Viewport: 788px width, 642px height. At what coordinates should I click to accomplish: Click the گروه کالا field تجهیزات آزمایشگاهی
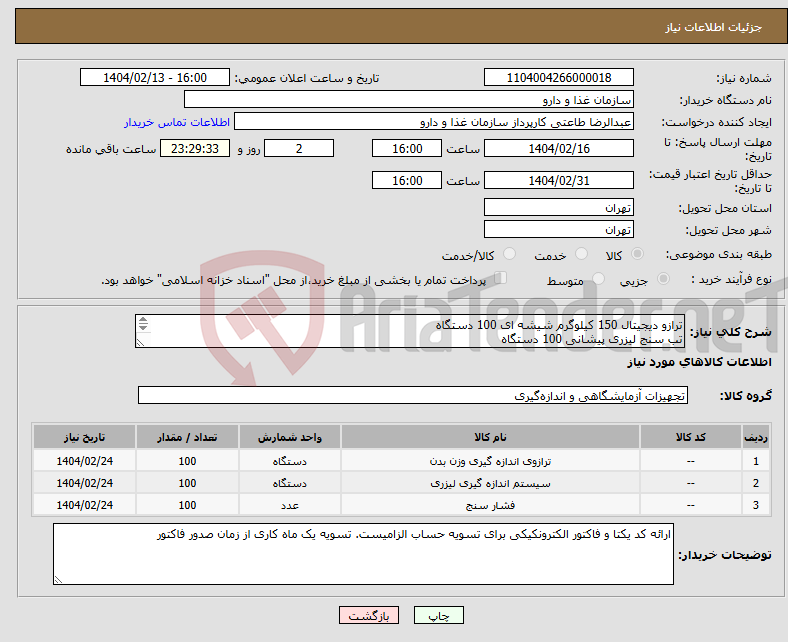click(413, 396)
